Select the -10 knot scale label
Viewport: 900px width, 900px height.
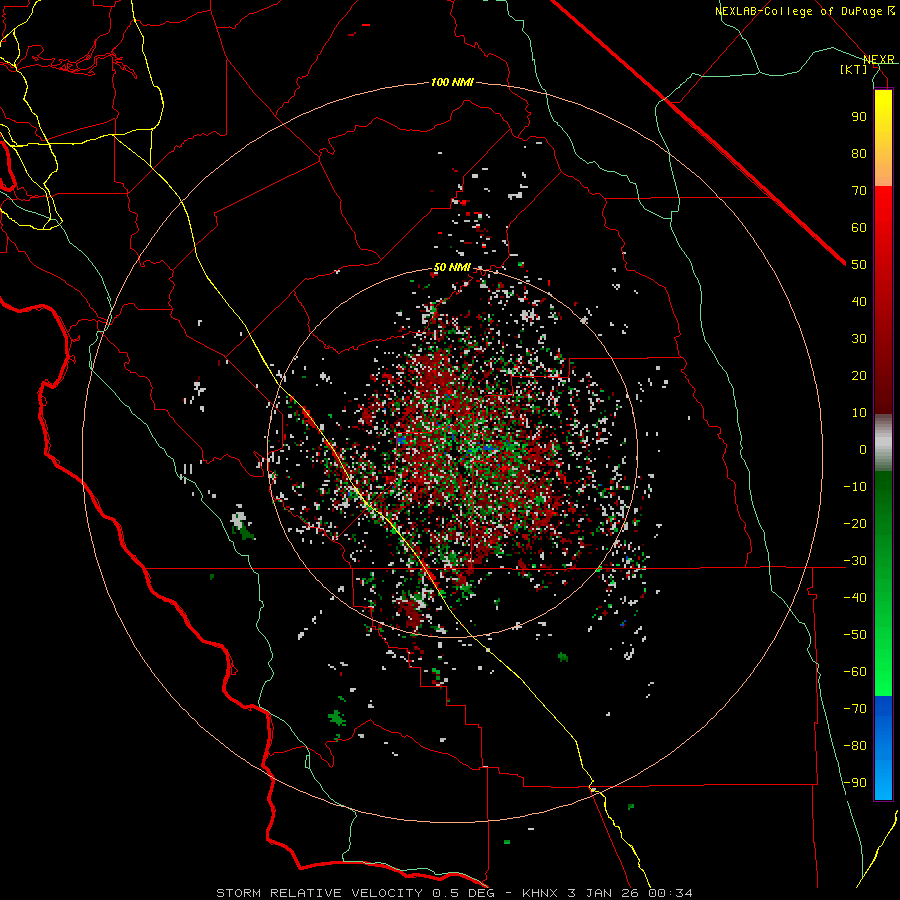(855, 487)
